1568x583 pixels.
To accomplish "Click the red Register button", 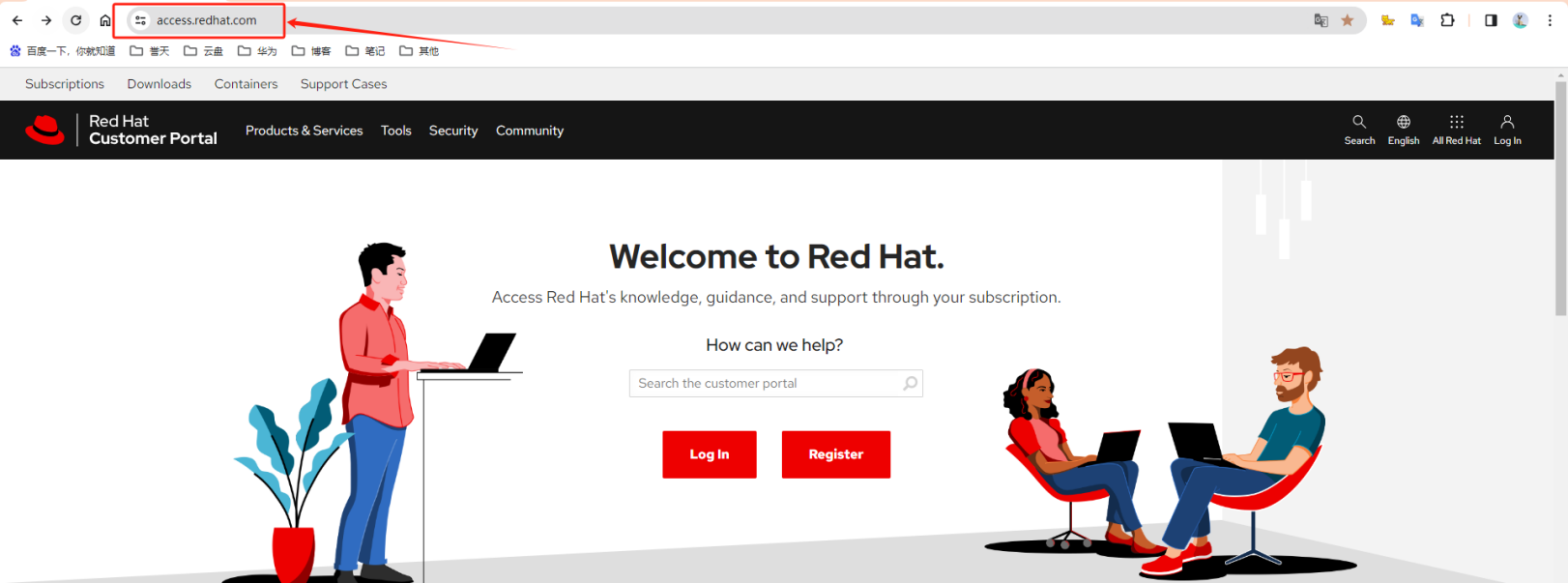I will coord(836,454).
